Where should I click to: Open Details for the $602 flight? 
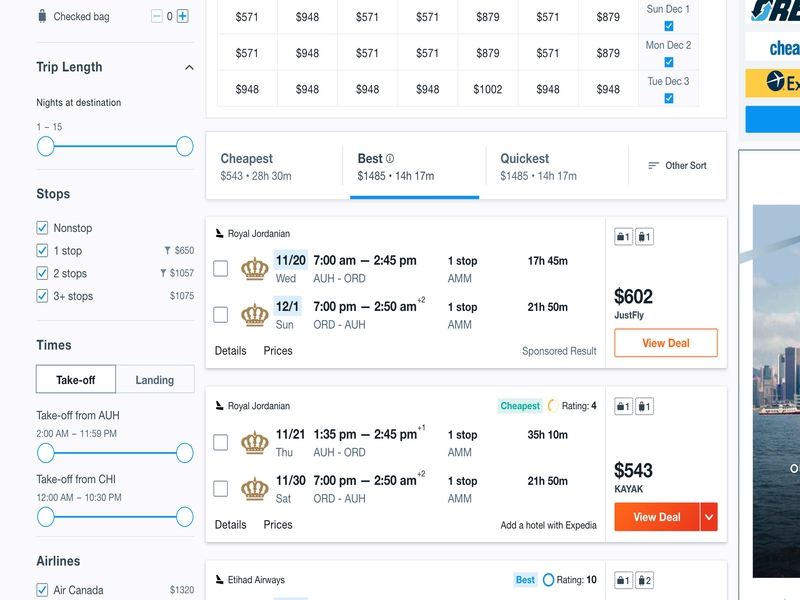pyautogui.click(x=231, y=351)
